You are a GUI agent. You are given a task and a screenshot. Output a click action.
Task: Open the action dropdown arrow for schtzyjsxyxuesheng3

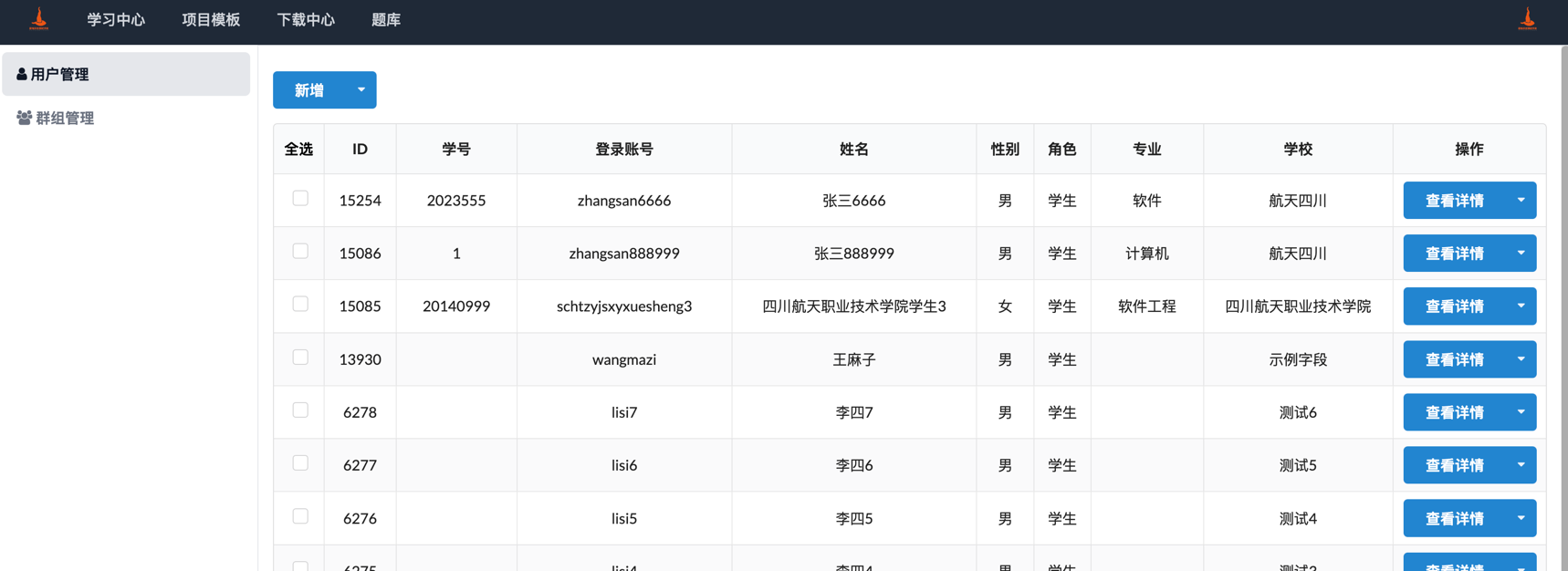(1521, 306)
